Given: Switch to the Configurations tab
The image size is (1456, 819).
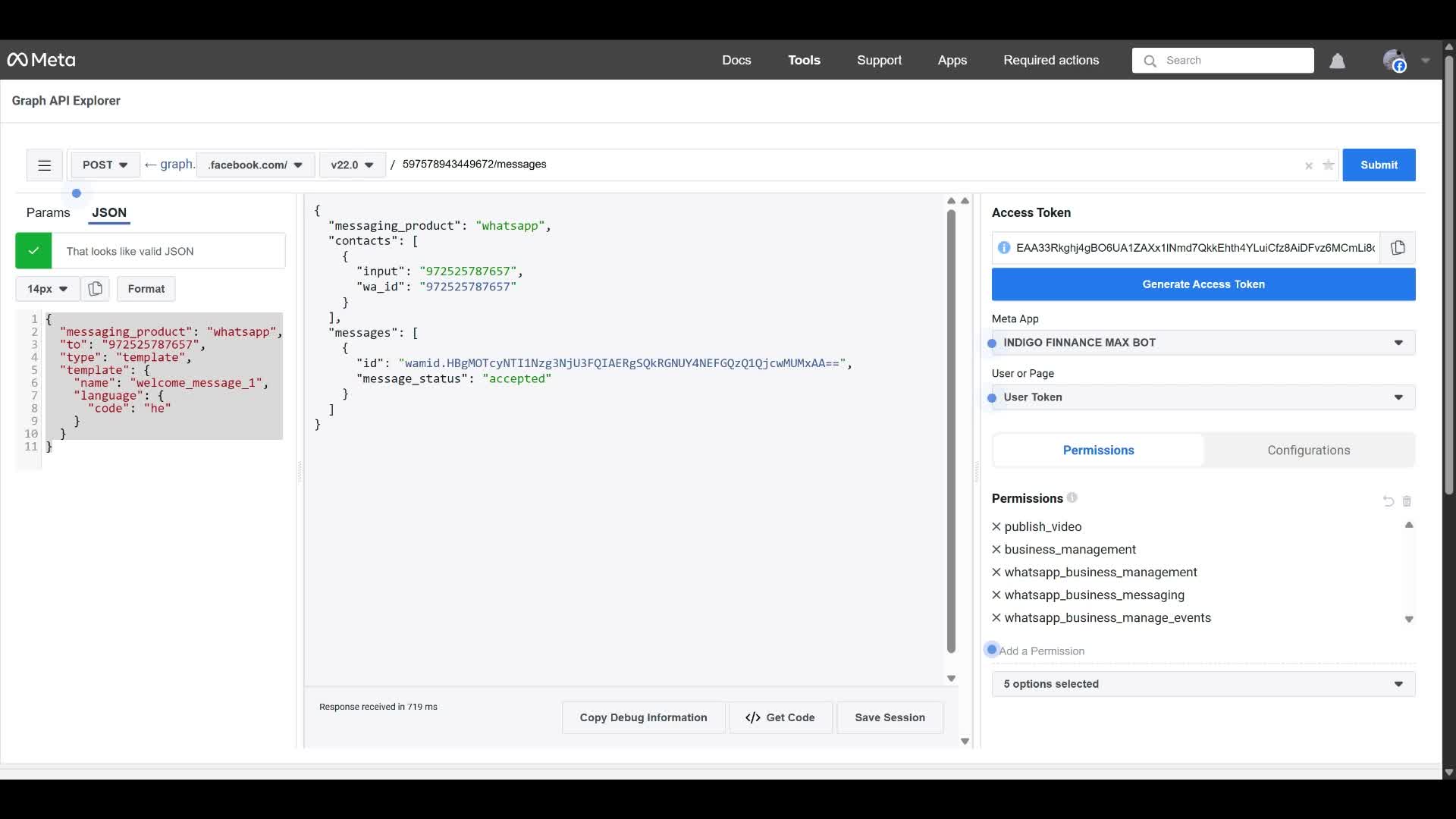Looking at the screenshot, I should click(x=1309, y=450).
